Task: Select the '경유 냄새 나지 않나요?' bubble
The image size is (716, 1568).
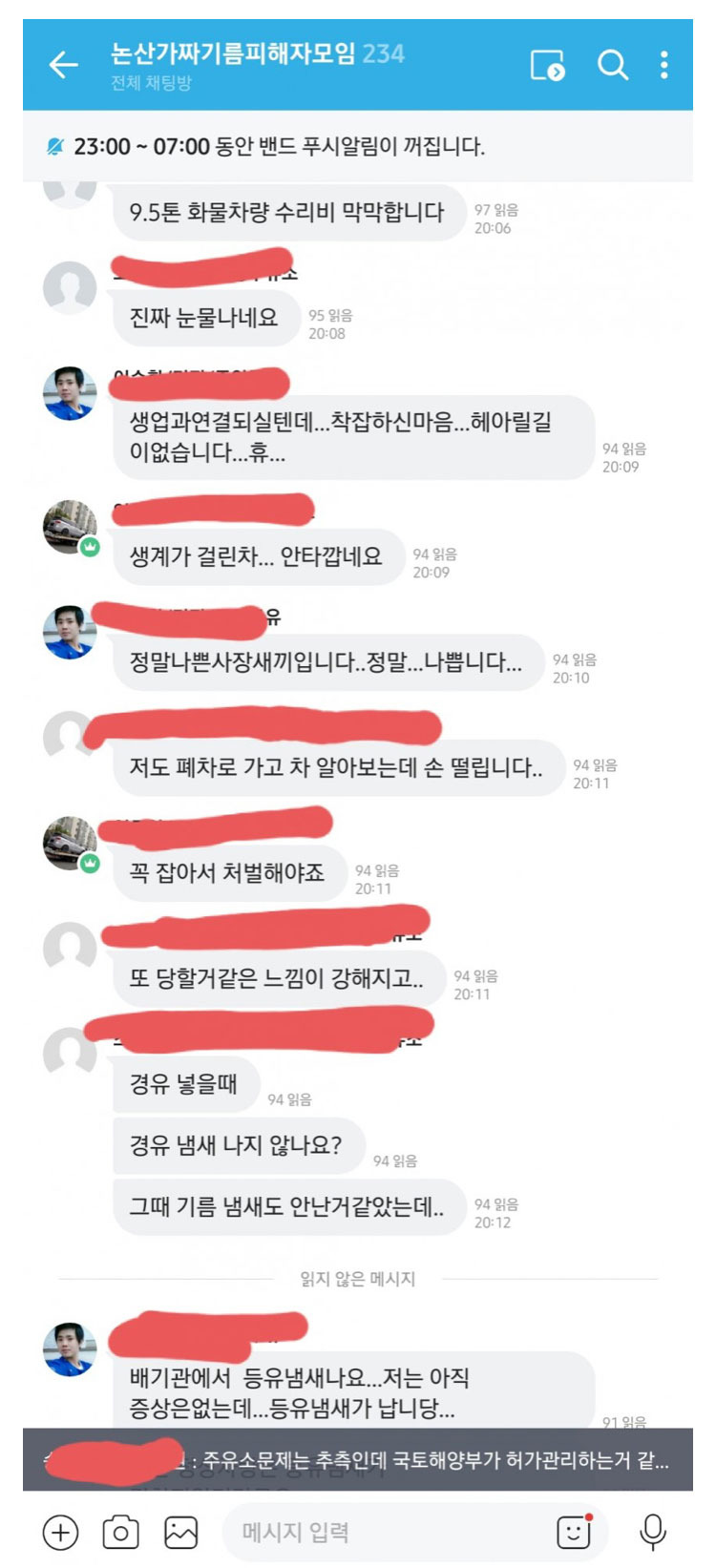Action: point(237,1144)
